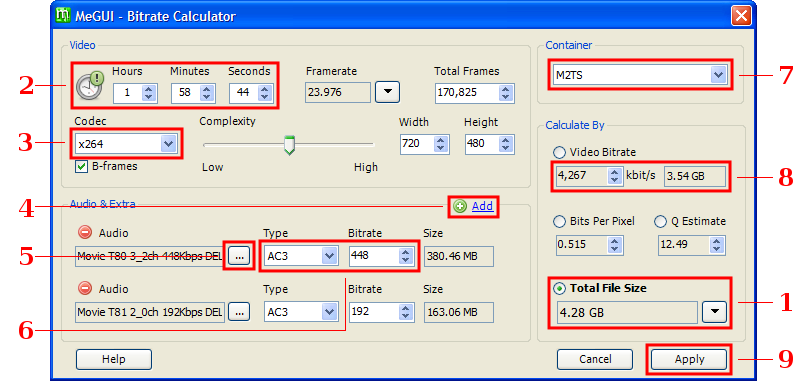807x381 pixels.
Task: Browse for second audio file with ... button
Action: point(239,312)
